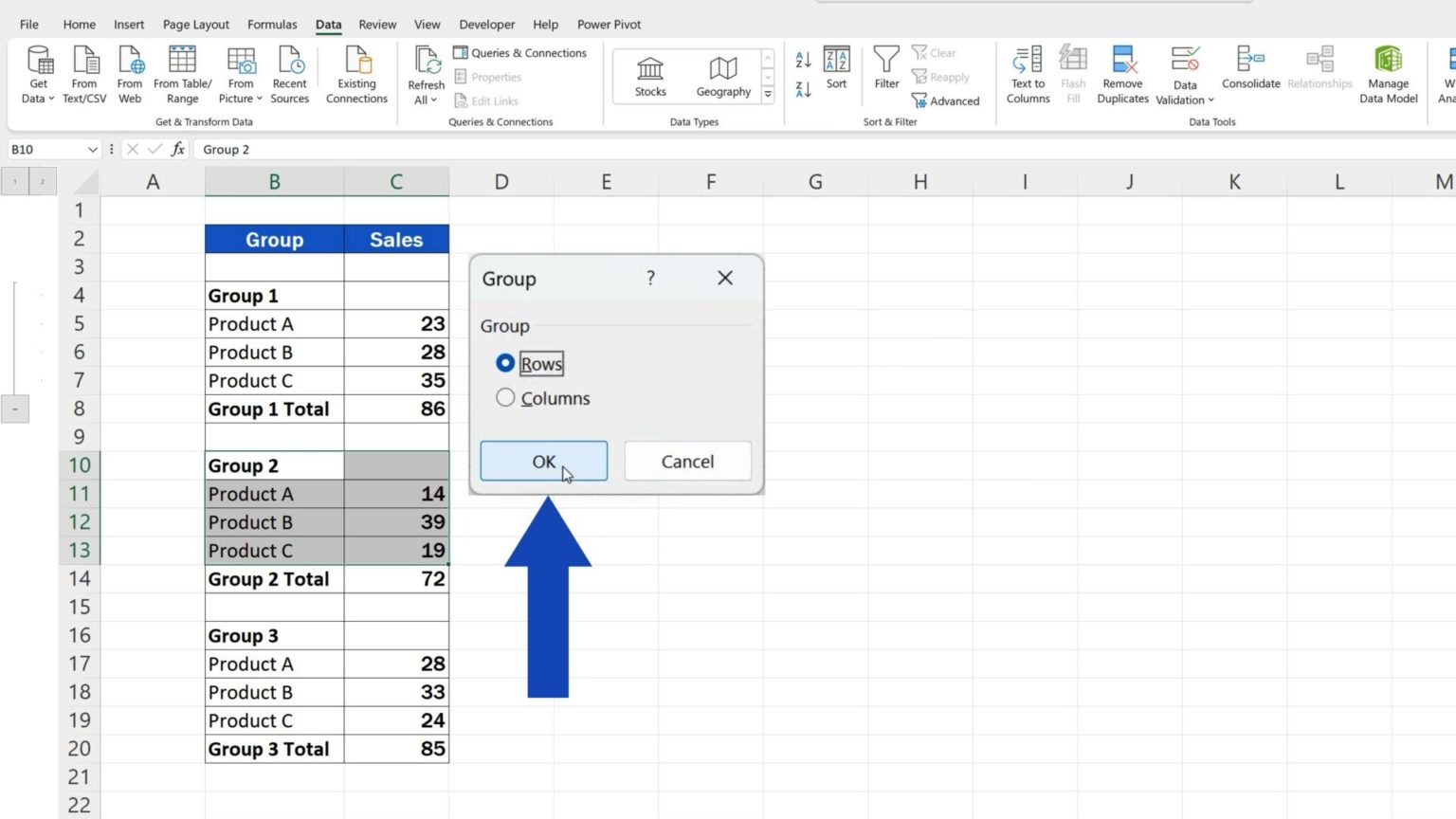The height and width of the screenshot is (819, 1456).
Task: Confirm grouping with OK
Action: tap(544, 462)
